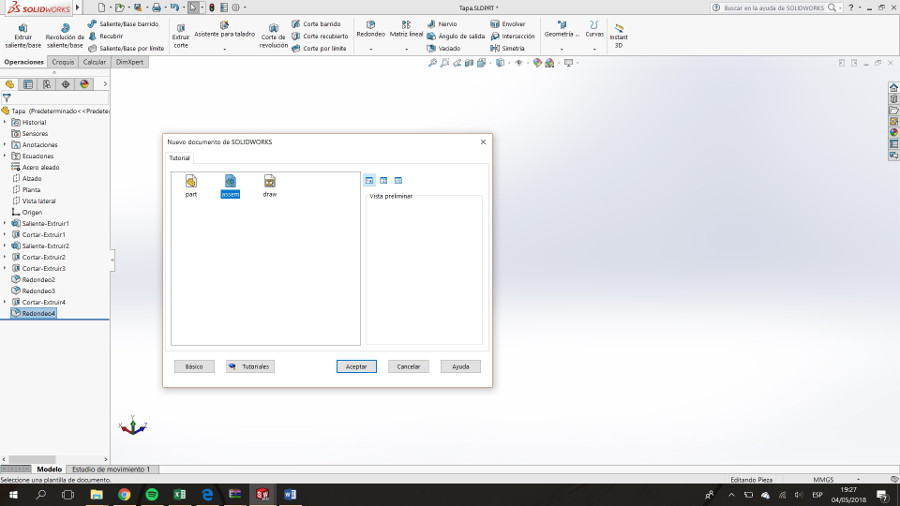Click the Ayuda button

click(x=460, y=367)
